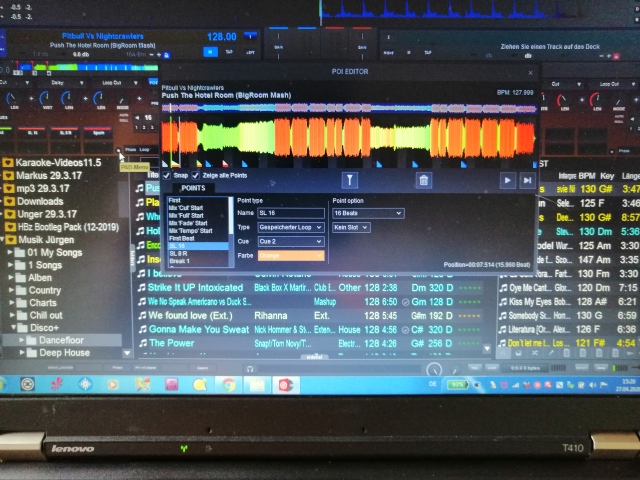
Task: Skip to next point with the skip-forward icon
Action: click(527, 180)
